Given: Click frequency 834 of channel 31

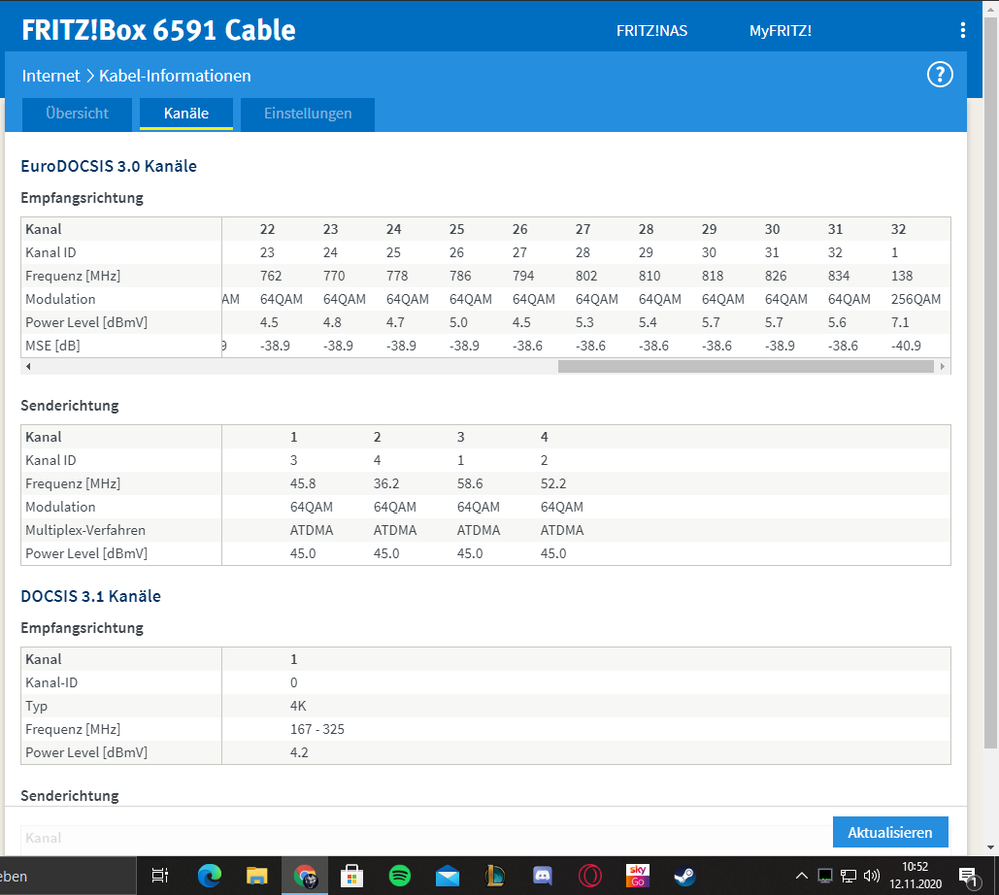Looking at the screenshot, I should click(838, 276).
